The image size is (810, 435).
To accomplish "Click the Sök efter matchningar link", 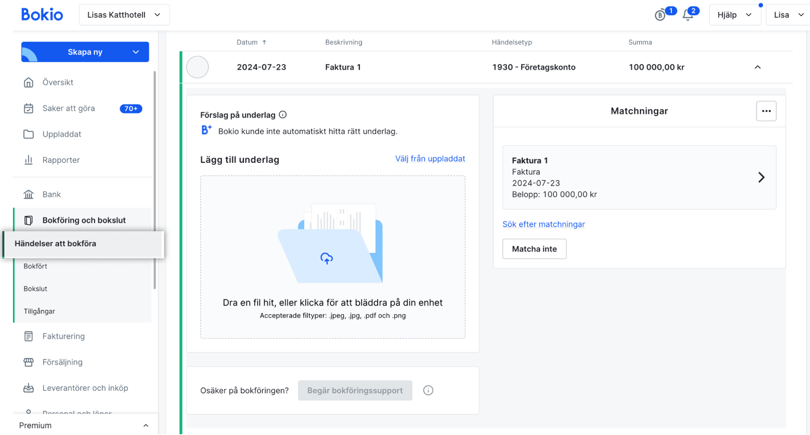I will (x=543, y=224).
